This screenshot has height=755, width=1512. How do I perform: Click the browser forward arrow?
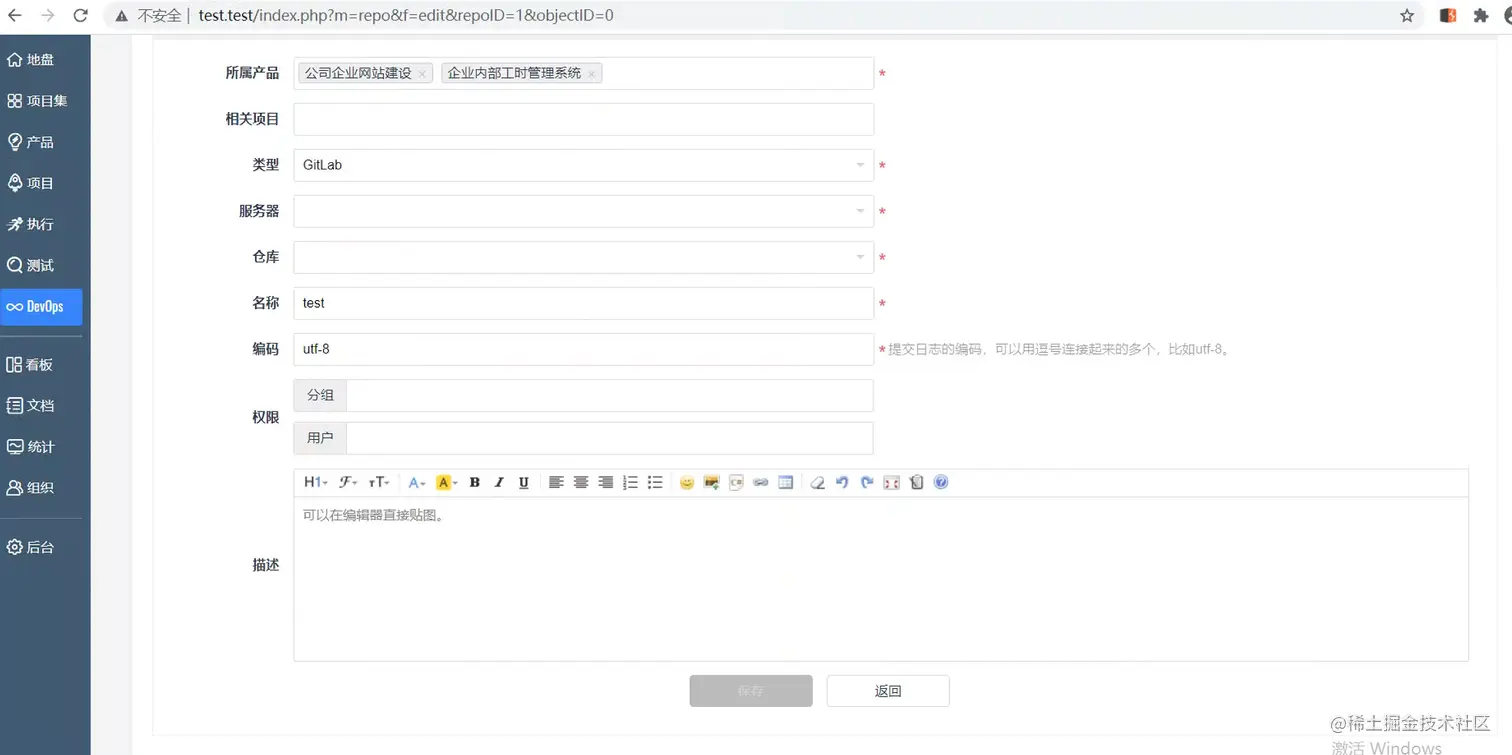point(47,16)
